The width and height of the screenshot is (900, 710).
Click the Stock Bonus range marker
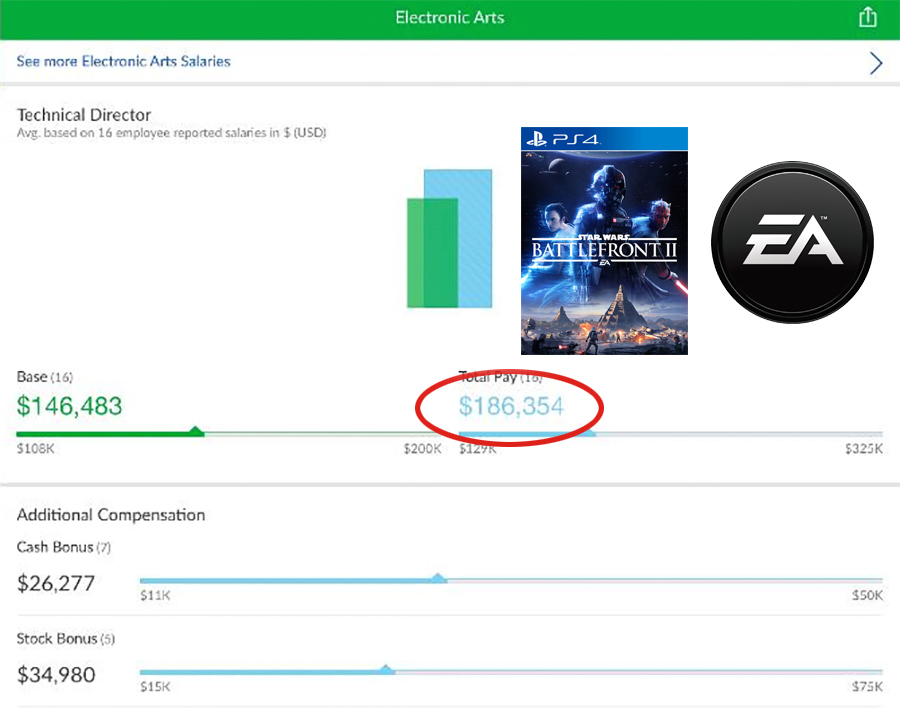386,669
